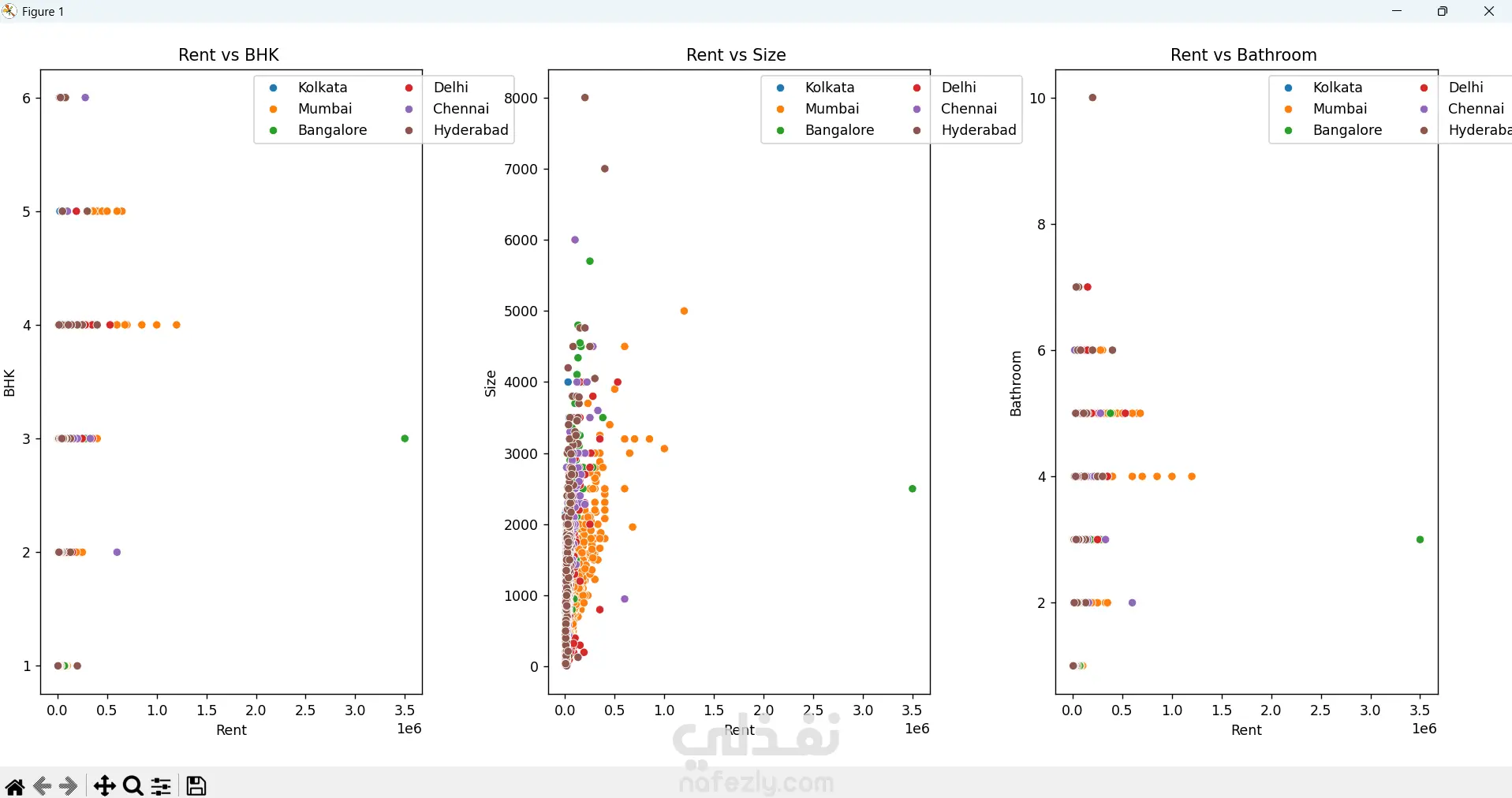Click the brown point at Size 8000
The height and width of the screenshot is (798, 1512).
click(585, 98)
